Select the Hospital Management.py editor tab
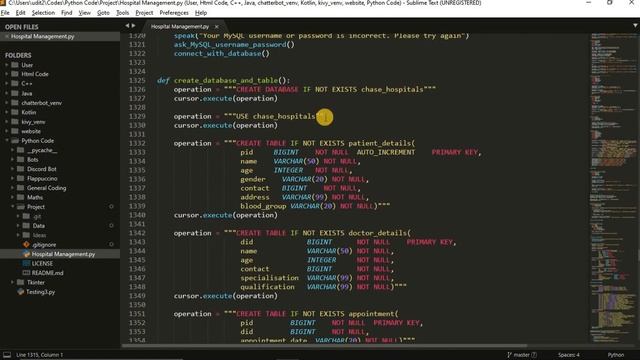640x360 pixels. coord(180,27)
